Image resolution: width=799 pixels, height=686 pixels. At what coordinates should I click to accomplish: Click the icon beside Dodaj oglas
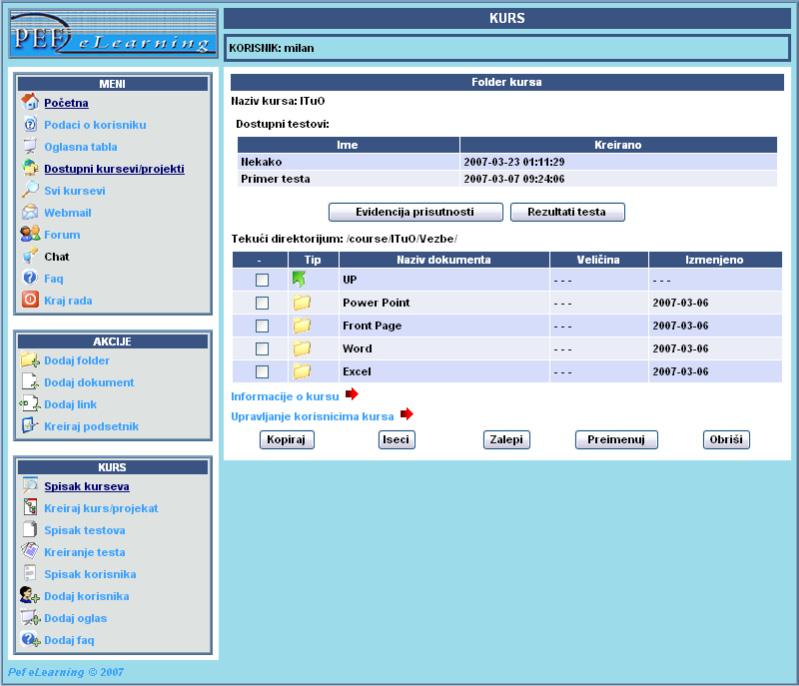click(x=30, y=617)
